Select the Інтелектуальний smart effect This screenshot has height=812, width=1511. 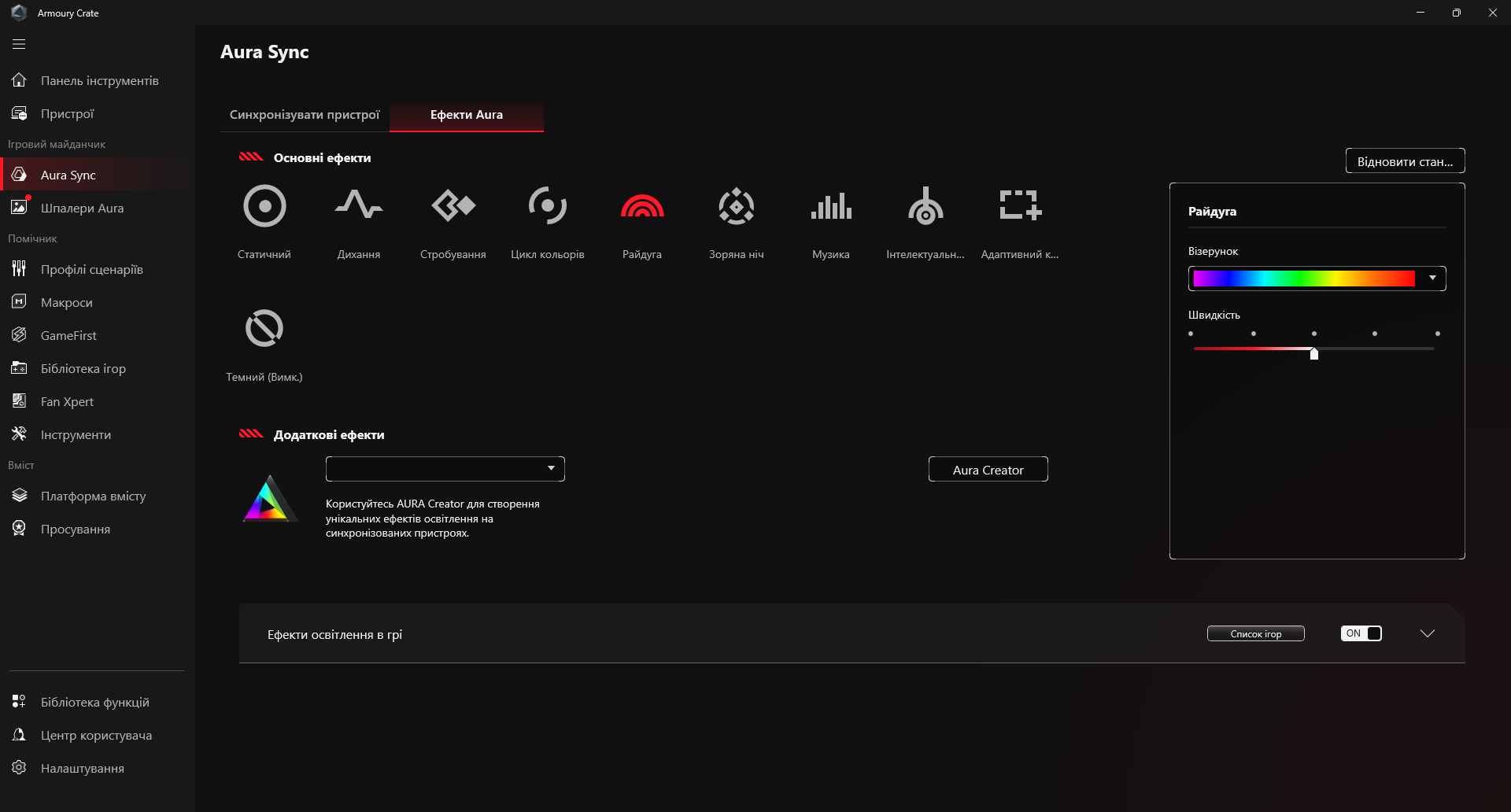coord(925,206)
